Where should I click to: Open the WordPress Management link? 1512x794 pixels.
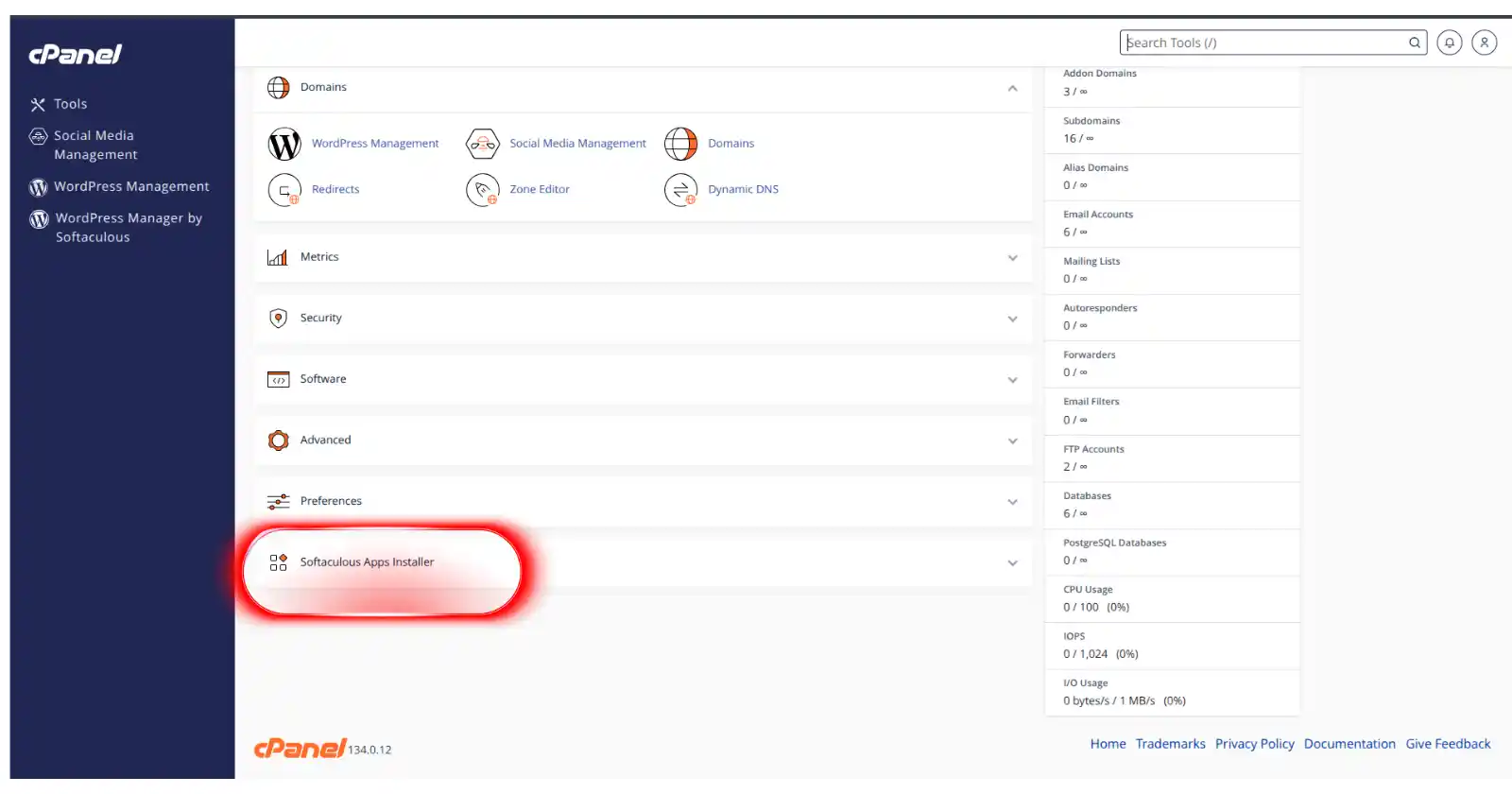pos(375,144)
